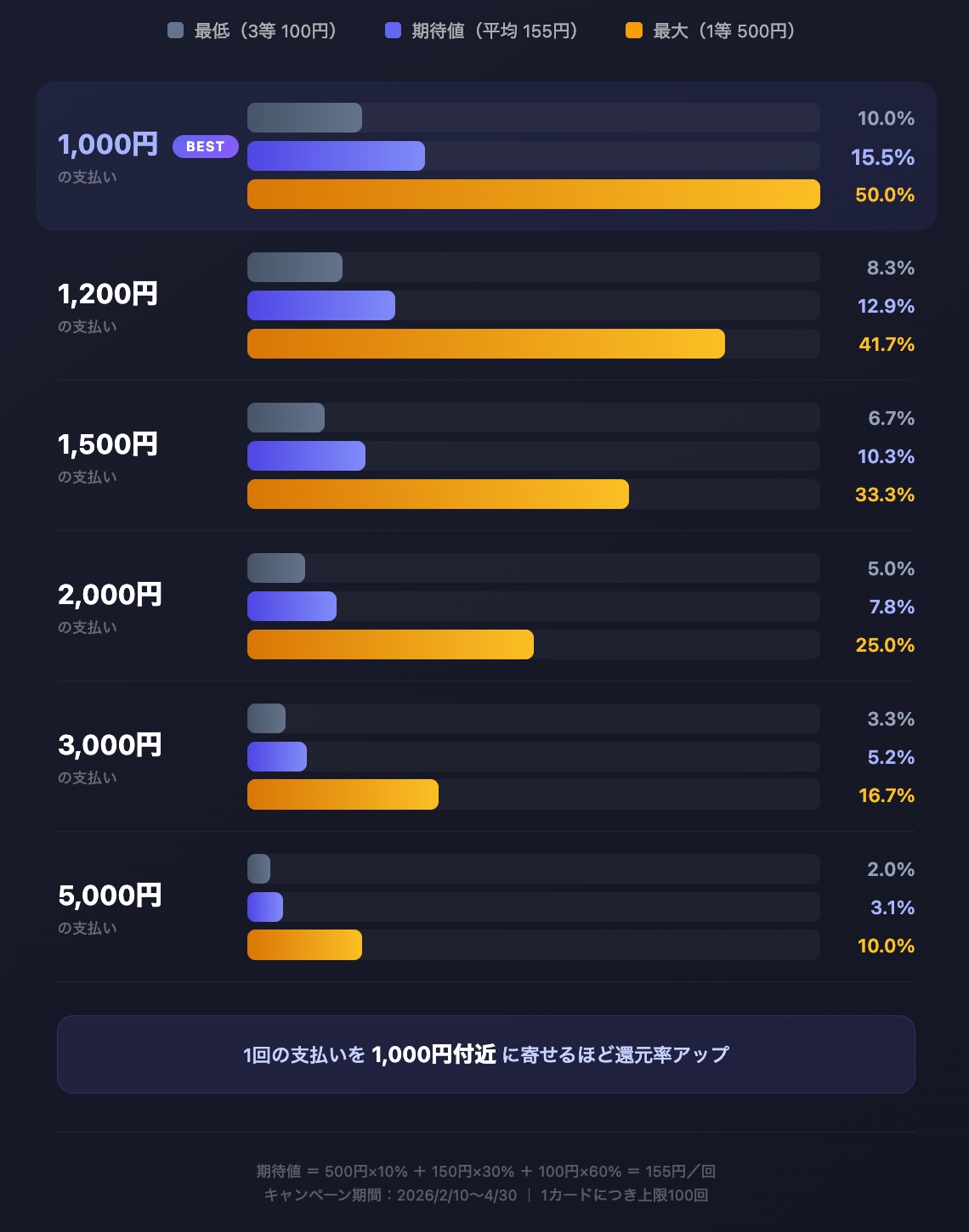Viewport: 969px width, 1232px height.
Task: Click the BEST badge
Action: coord(206,146)
